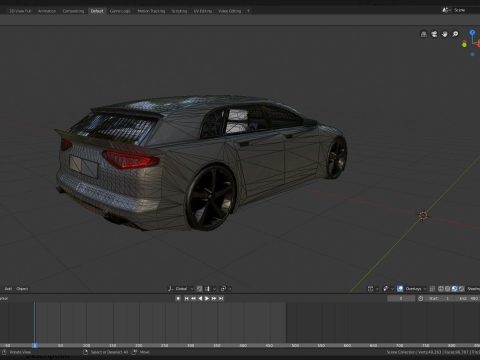Toggle auto keying record button

pos(178,298)
